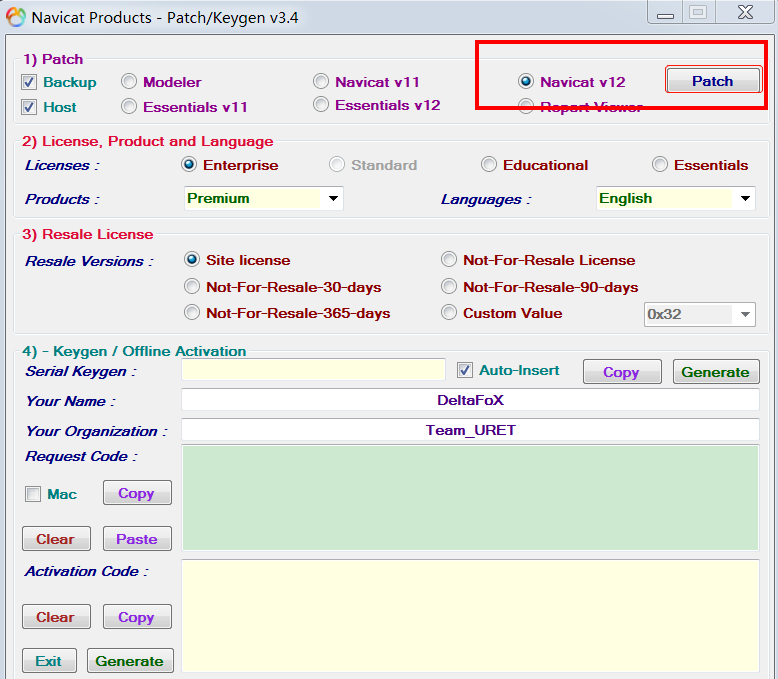Click Generate button in Serial Keygen row
The width and height of the screenshot is (778, 679).
[x=716, y=372]
